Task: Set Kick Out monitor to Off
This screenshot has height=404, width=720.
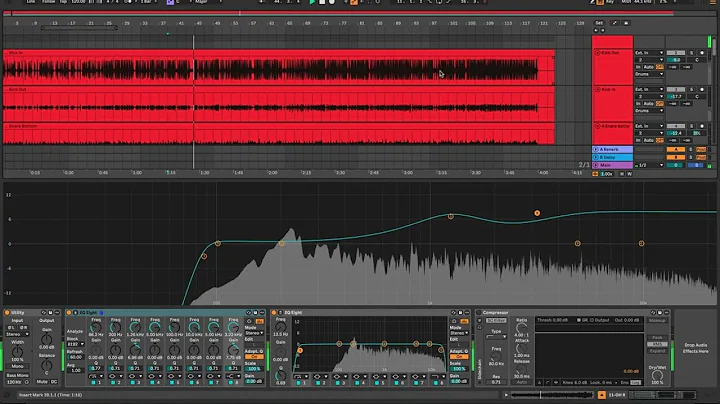Action: pyautogui.click(x=659, y=67)
